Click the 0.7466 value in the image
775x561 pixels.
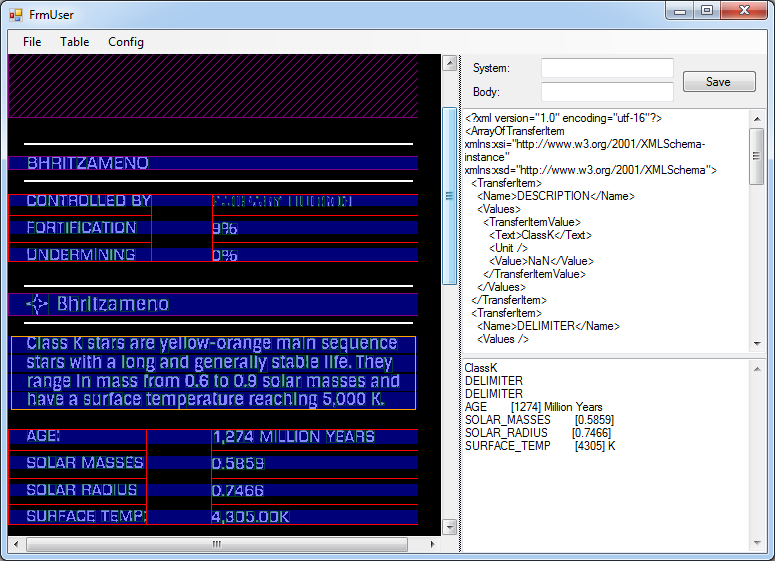click(x=238, y=490)
